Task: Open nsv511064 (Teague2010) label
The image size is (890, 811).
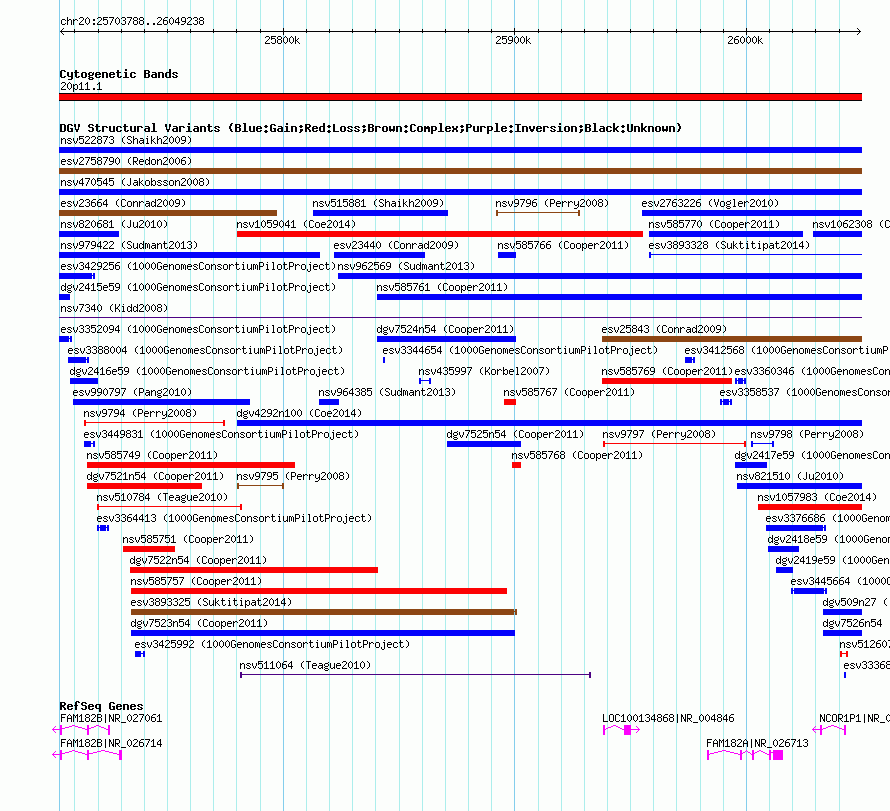Action: [x=305, y=665]
